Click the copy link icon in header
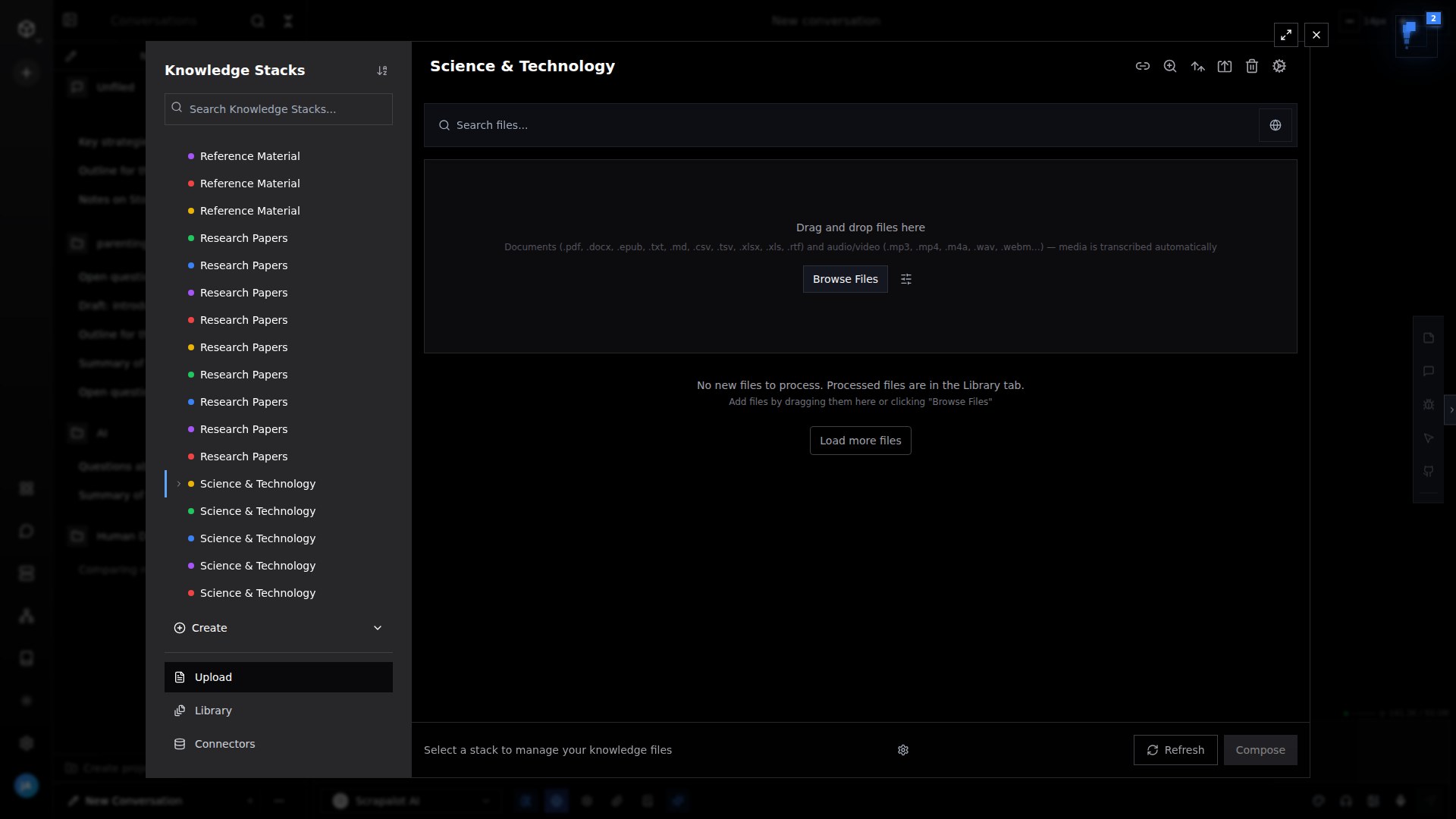Image resolution: width=1456 pixels, height=819 pixels. pos(1143,67)
